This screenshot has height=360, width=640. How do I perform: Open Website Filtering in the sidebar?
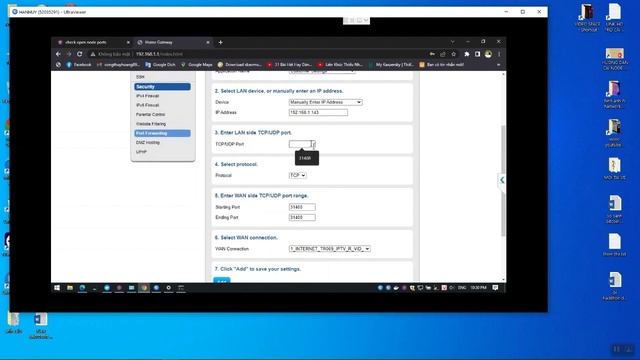click(x=151, y=124)
